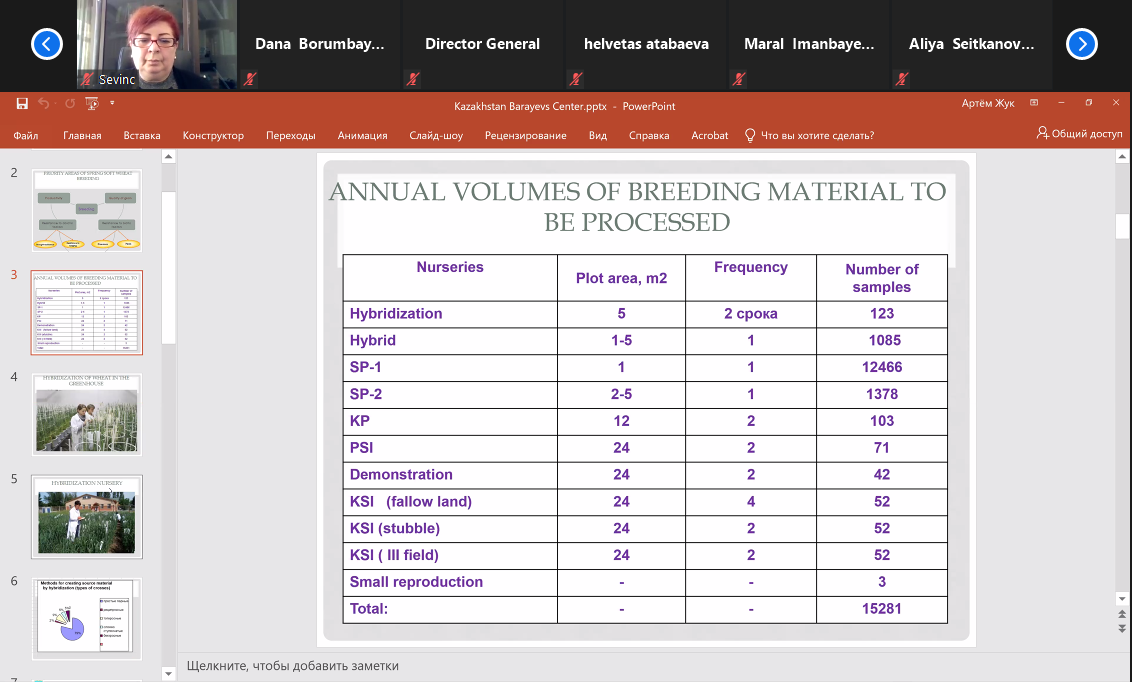Click the thumbnail panel scroll-down arrow
1132x682 pixels.
[x=168, y=674]
